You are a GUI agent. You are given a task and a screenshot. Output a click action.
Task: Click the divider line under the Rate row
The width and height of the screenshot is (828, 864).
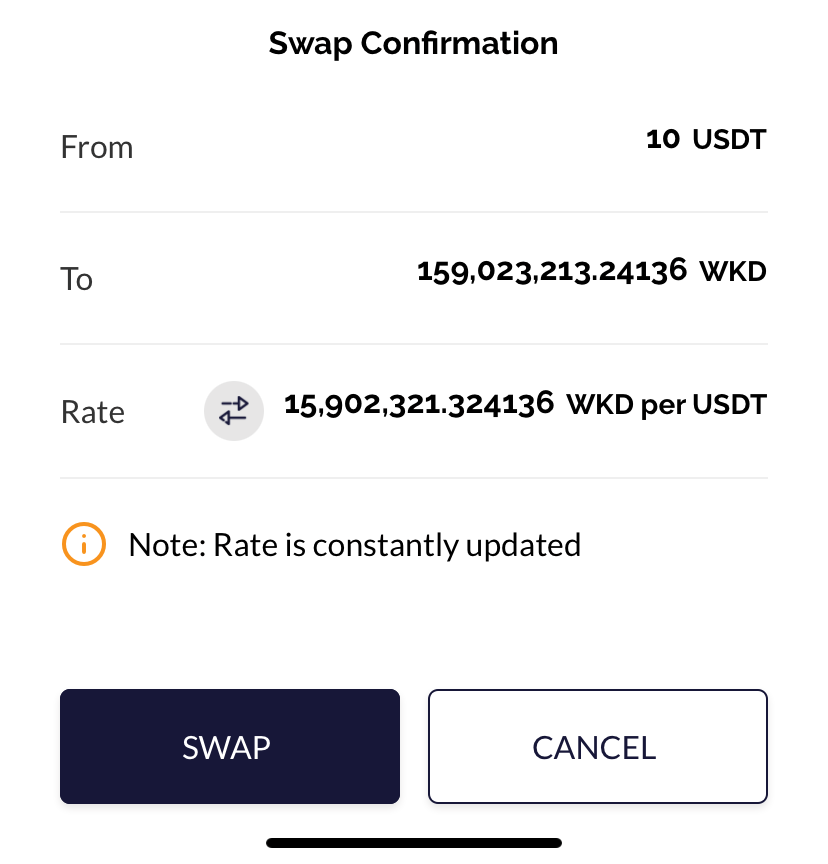click(x=414, y=478)
